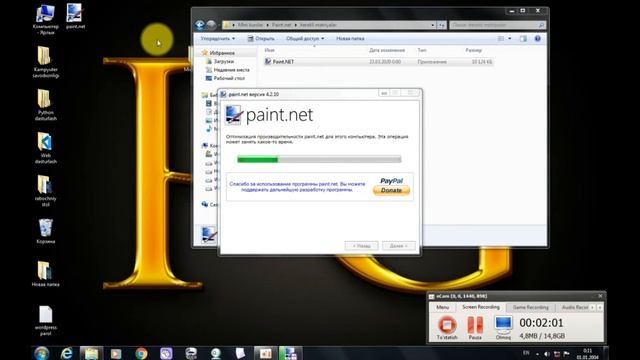Click Новая папка in the Explorer toolbar
This screenshot has width=640, height=360.
[350, 38]
